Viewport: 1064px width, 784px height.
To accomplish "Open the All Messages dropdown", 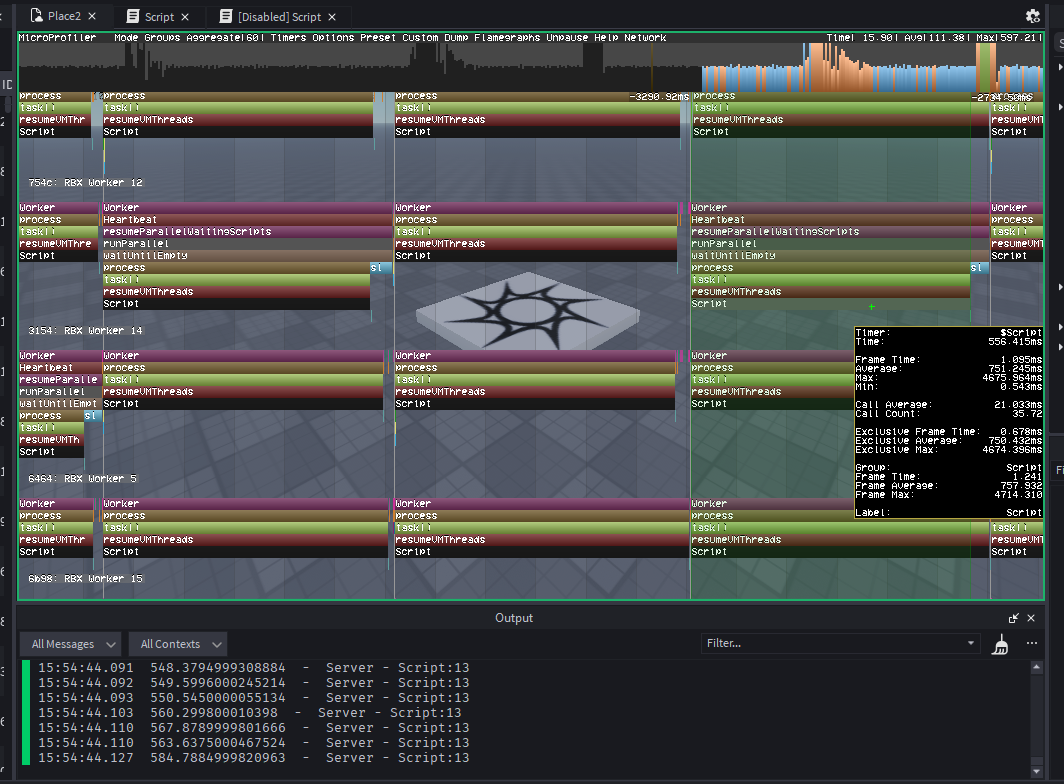I will pyautogui.click(x=70, y=643).
